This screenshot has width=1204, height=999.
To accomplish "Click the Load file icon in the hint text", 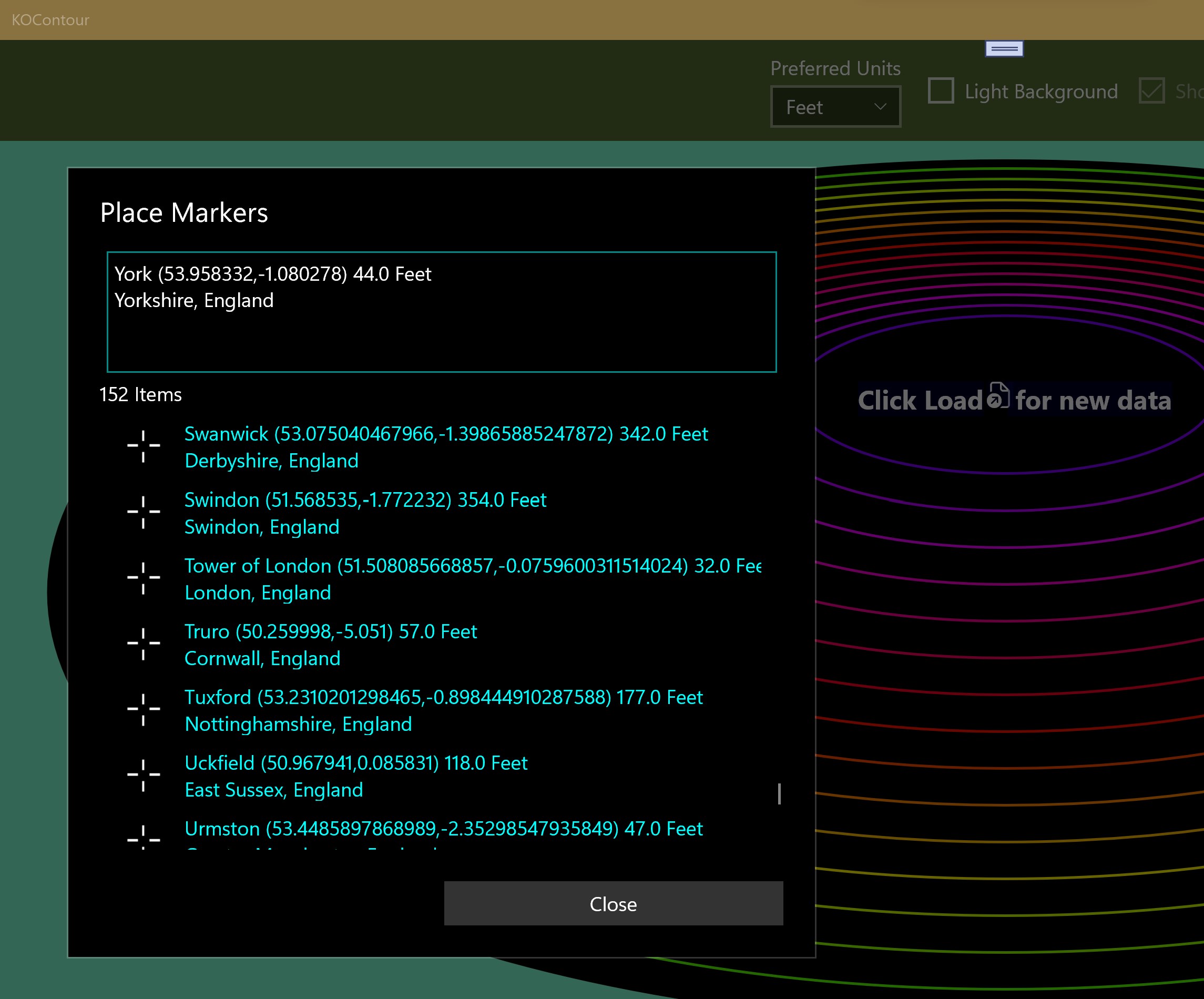I will coord(998,396).
